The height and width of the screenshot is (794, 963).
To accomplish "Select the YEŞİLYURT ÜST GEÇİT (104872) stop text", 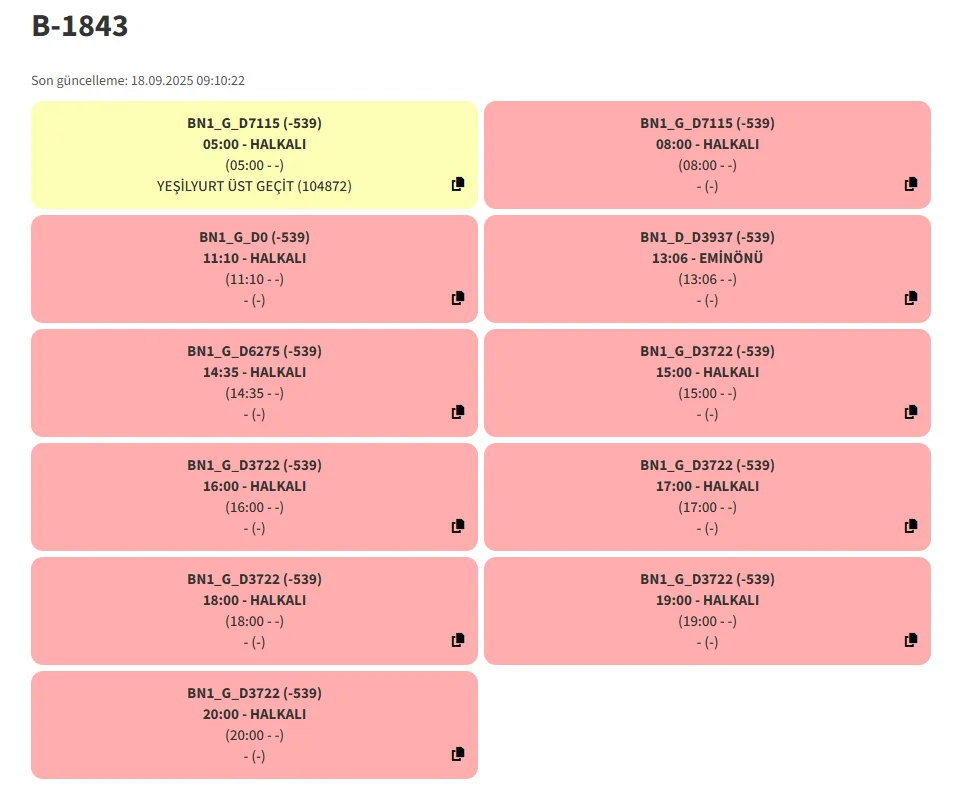I will 254,186.
